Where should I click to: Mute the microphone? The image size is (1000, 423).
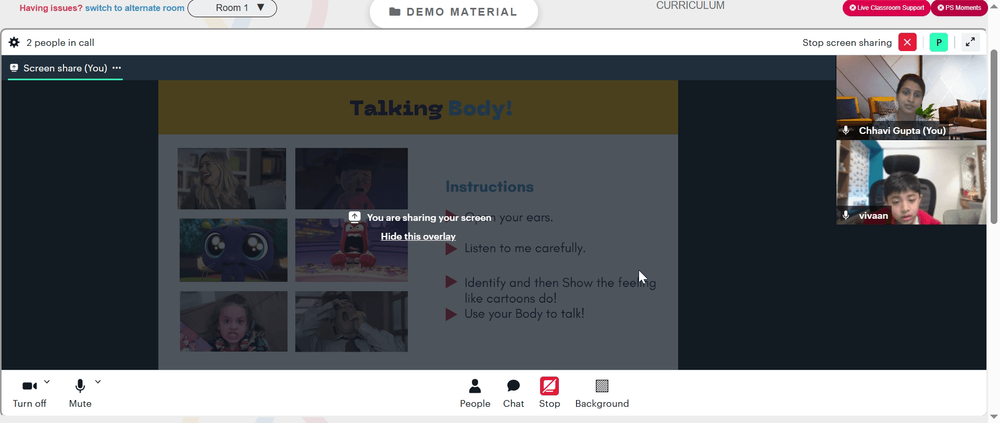click(80, 394)
